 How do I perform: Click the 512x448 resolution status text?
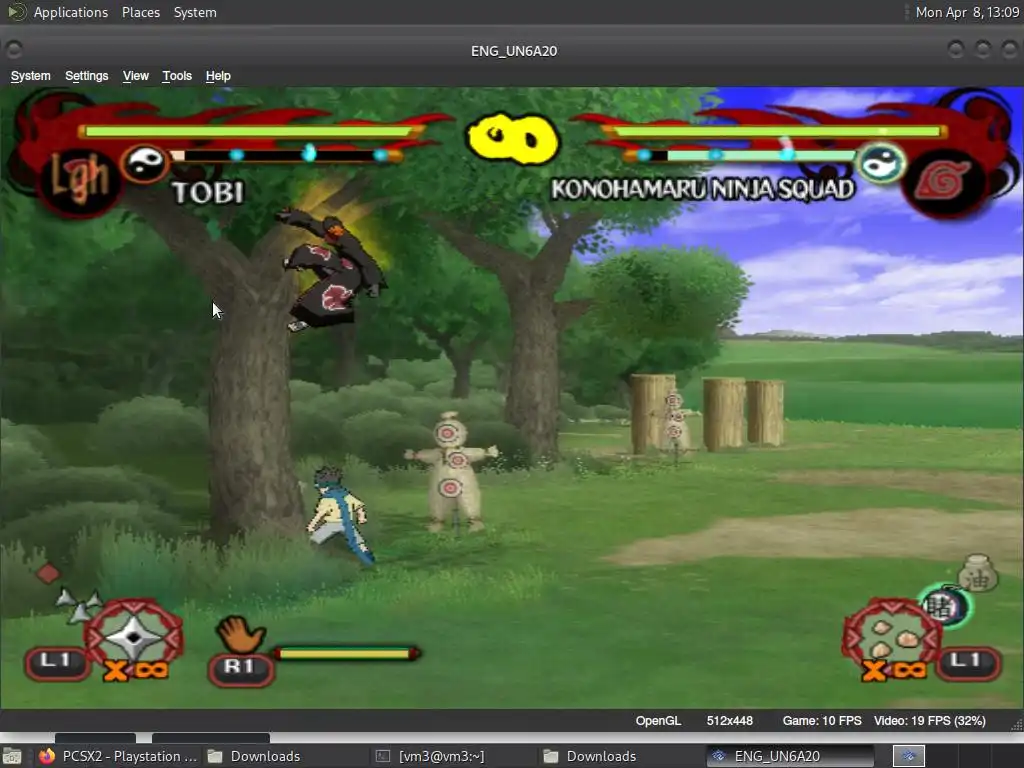tap(729, 720)
